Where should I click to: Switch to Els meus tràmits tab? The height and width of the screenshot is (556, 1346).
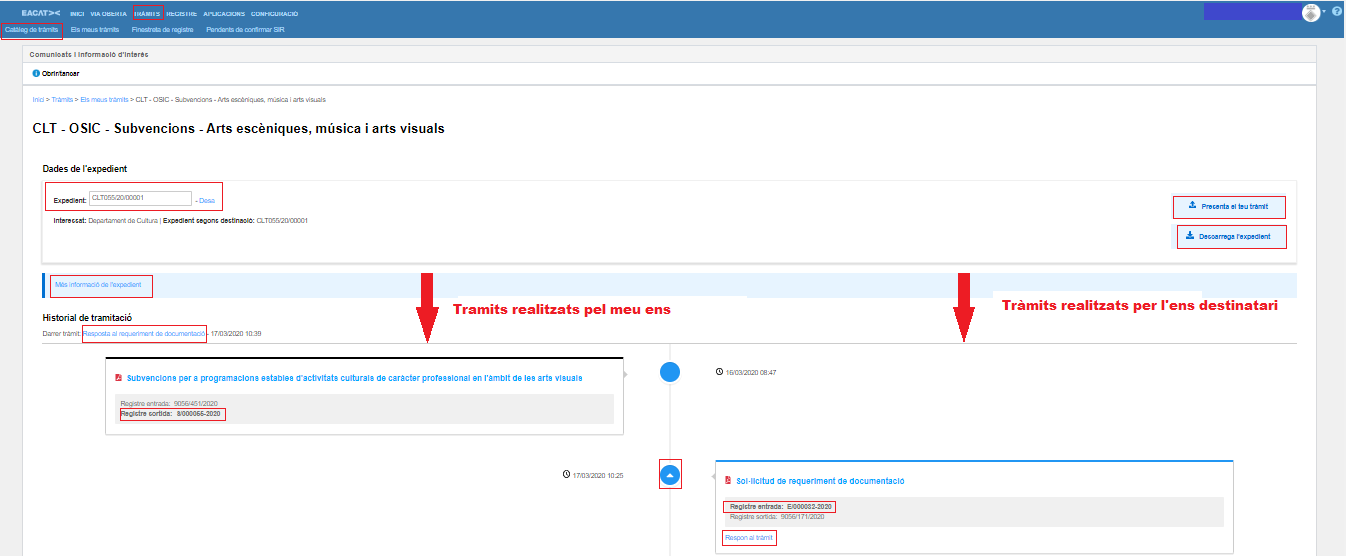tap(95, 30)
